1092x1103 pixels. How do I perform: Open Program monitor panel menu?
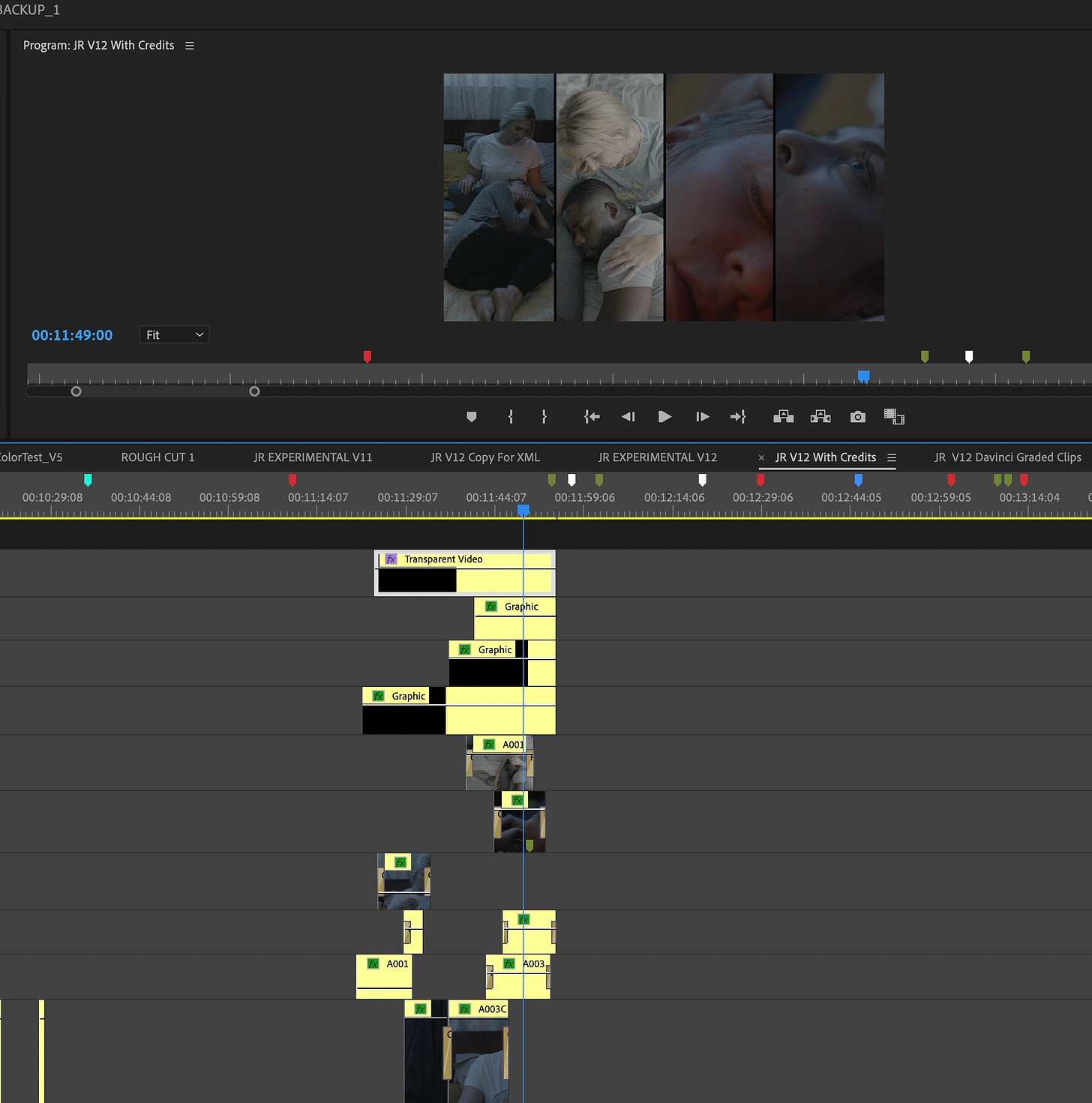point(190,46)
